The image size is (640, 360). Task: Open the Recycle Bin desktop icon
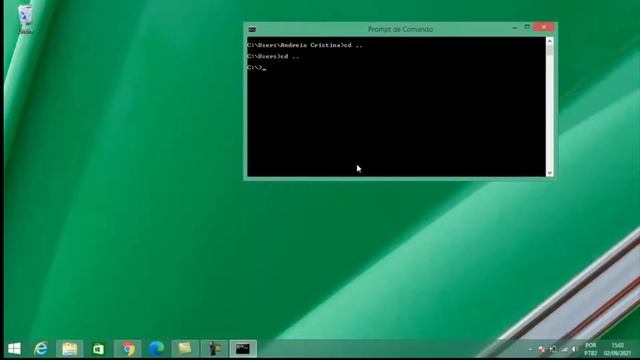(25, 19)
